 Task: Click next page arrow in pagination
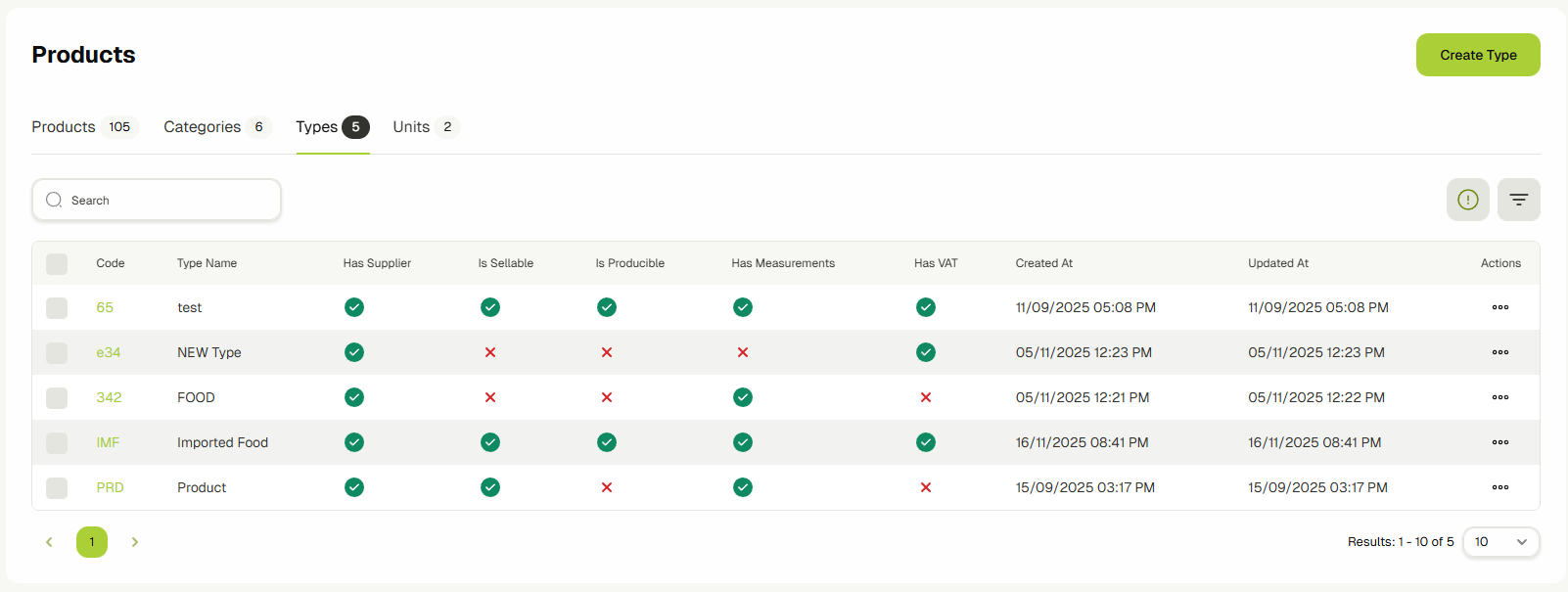coord(135,542)
